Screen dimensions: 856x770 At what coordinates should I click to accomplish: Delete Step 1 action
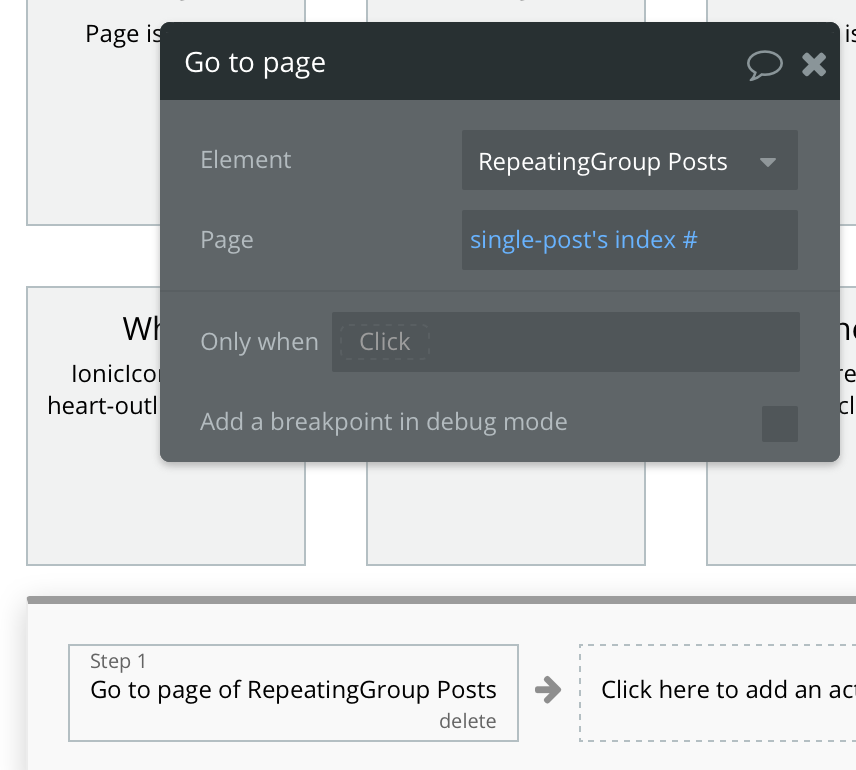click(x=467, y=721)
